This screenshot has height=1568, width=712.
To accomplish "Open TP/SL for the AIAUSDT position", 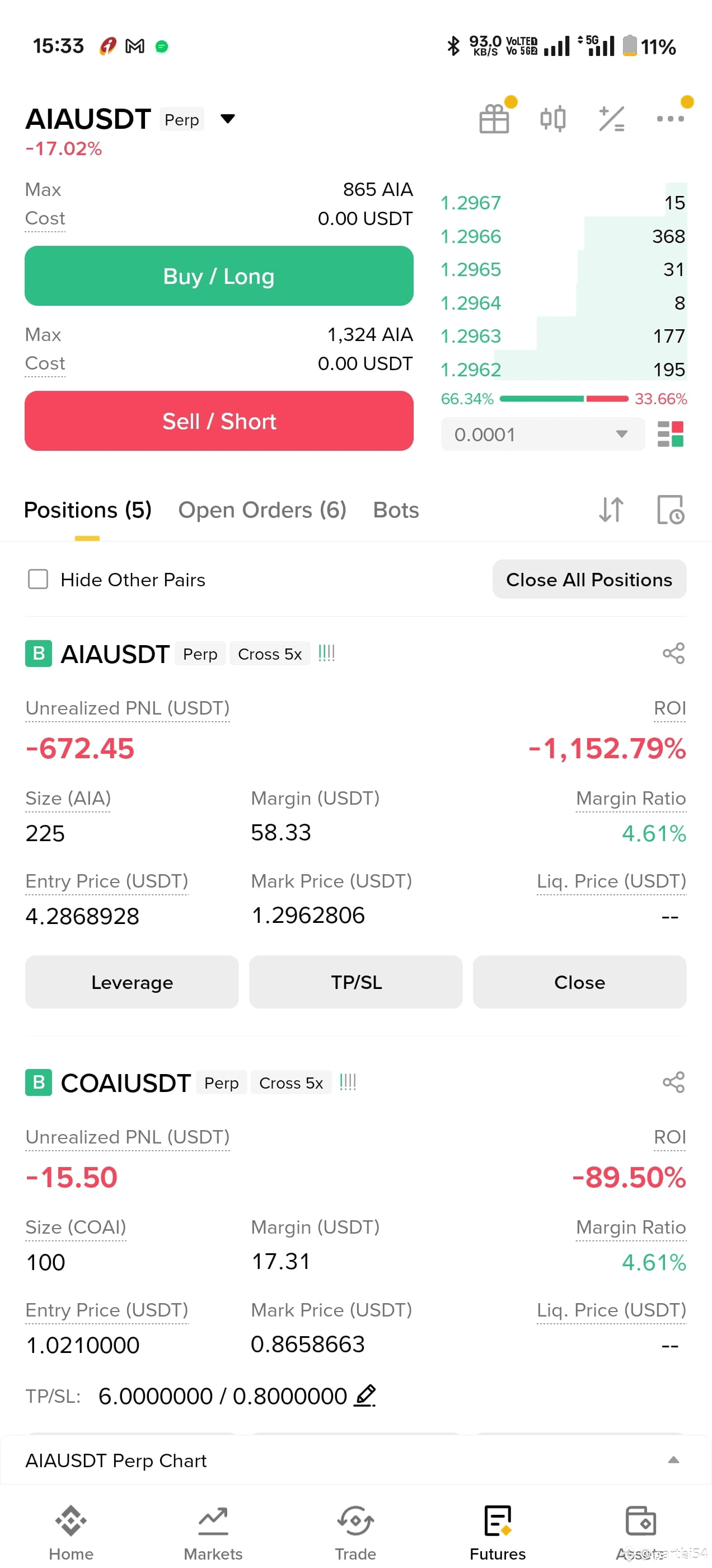I will (356, 982).
